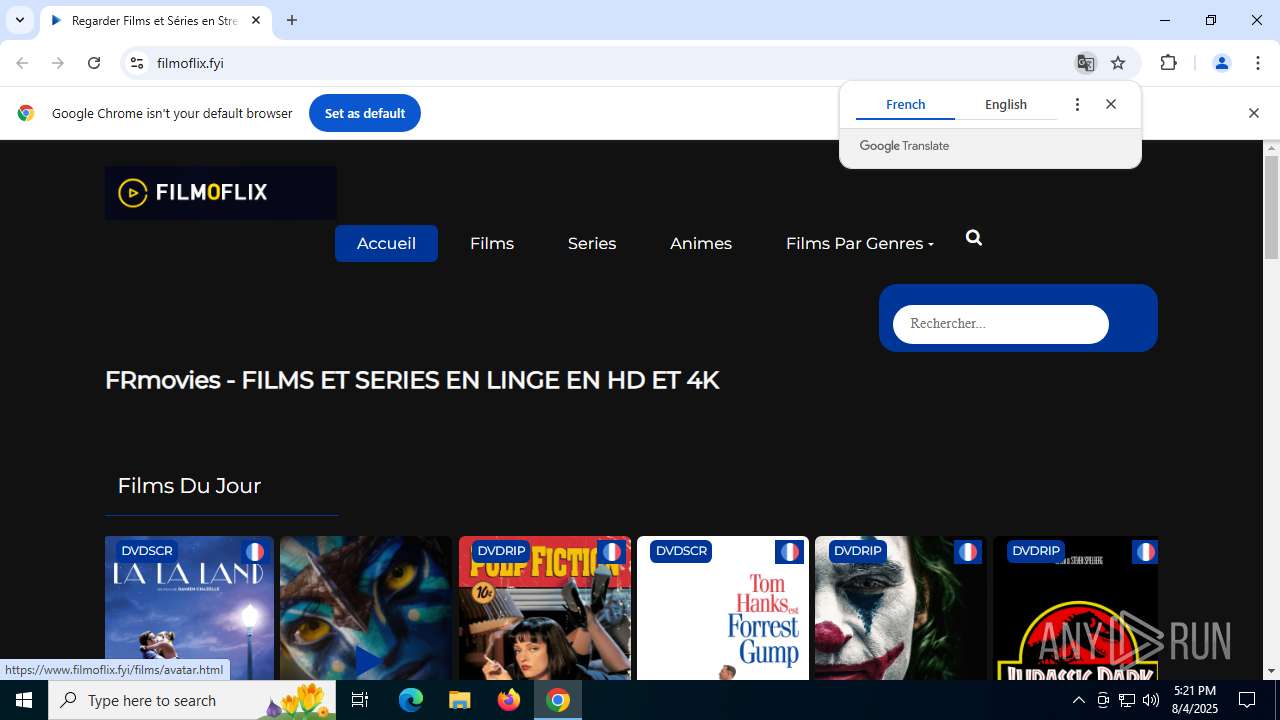This screenshot has width=1280, height=720.
Task: Open the Joker movie poster
Action: [901, 608]
